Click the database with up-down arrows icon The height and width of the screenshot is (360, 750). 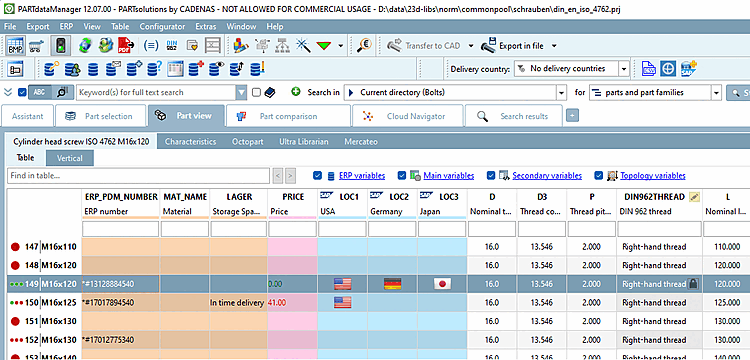click(x=237, y=69)
